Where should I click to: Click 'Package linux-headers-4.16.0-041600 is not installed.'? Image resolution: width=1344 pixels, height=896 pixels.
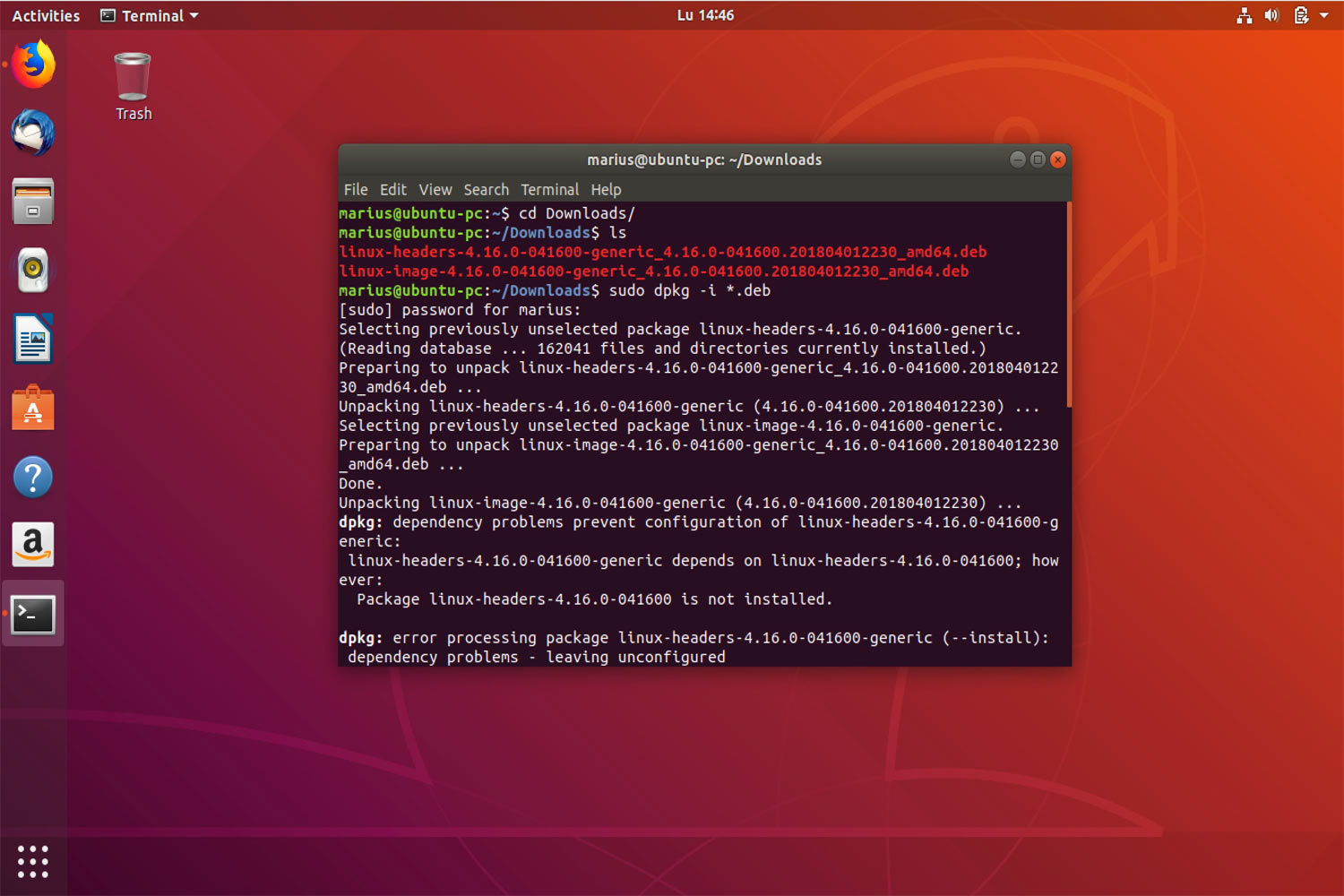pyautogui.click(x=595, y=599)
